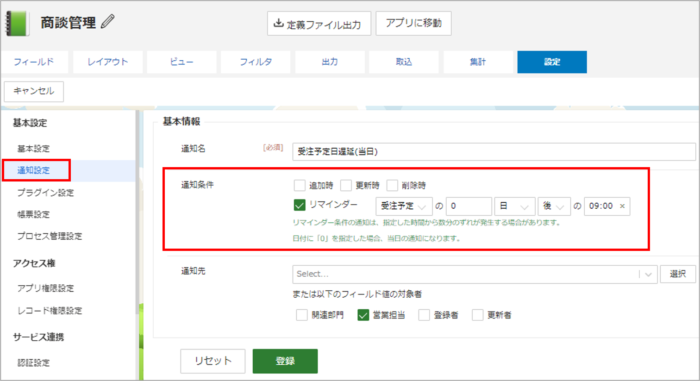Open アプリ権限設定 in the sidebar

(x=46, y=288)
